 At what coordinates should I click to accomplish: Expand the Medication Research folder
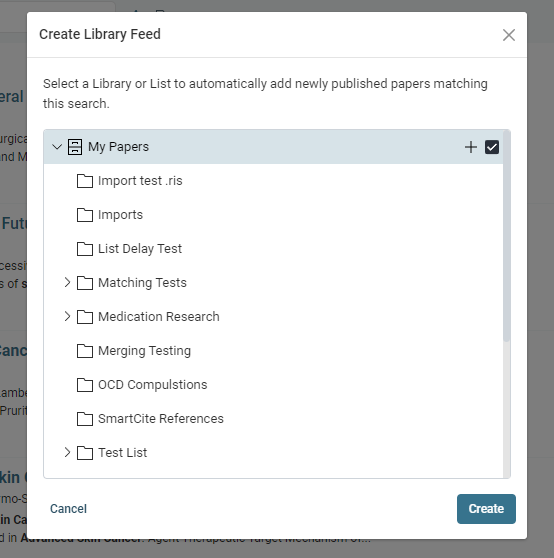67,316
